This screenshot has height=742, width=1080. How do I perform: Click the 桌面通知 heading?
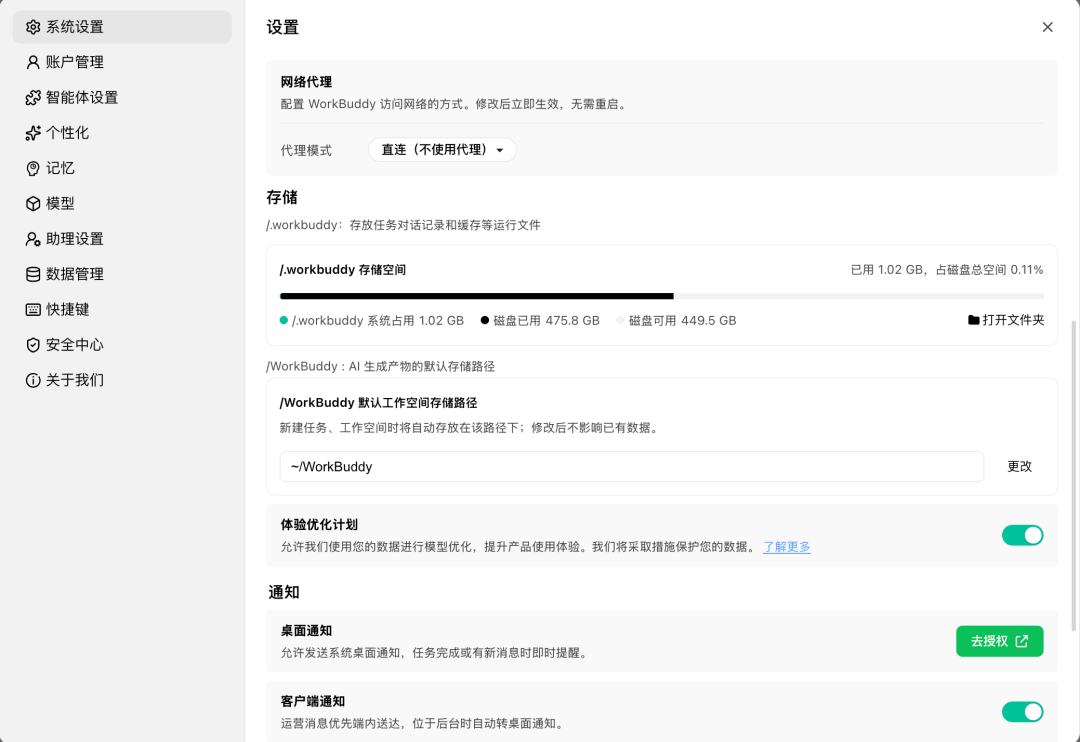coord(307,631)
